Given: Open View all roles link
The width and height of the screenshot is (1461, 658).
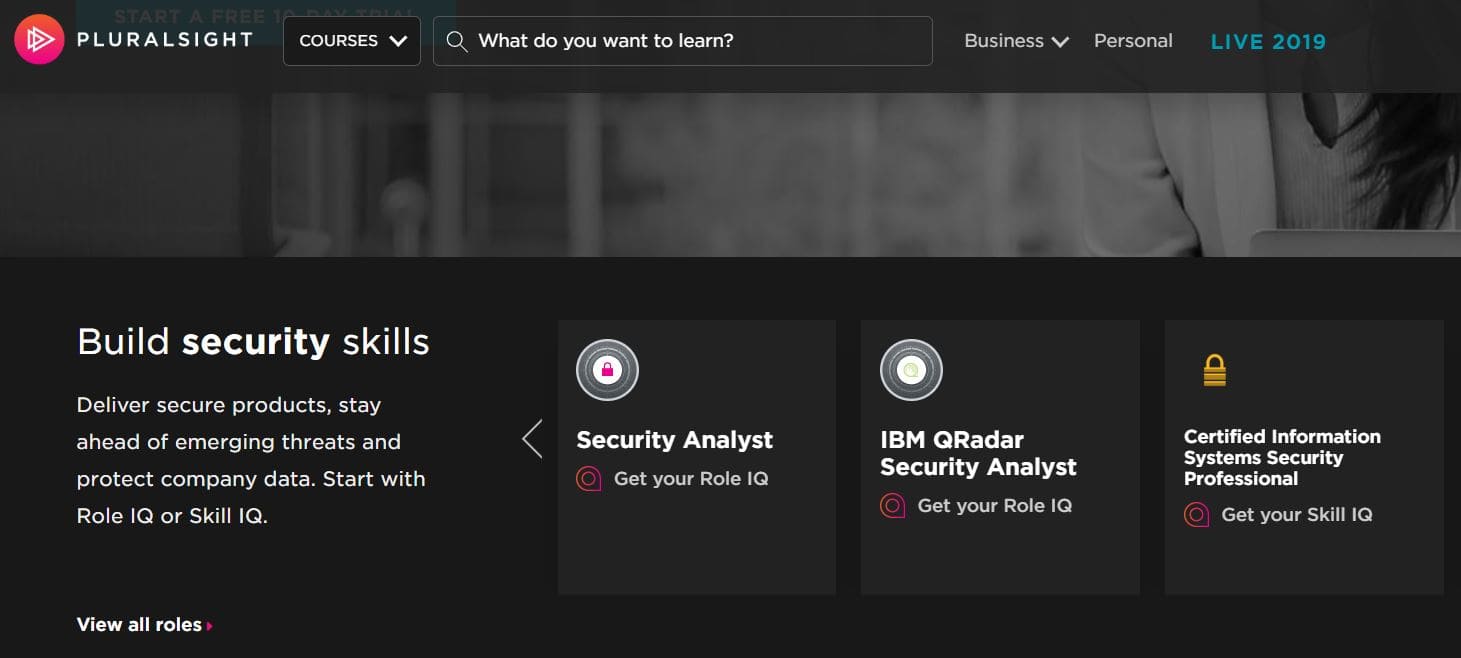Looking at the screenshot, I should point(145,625).
